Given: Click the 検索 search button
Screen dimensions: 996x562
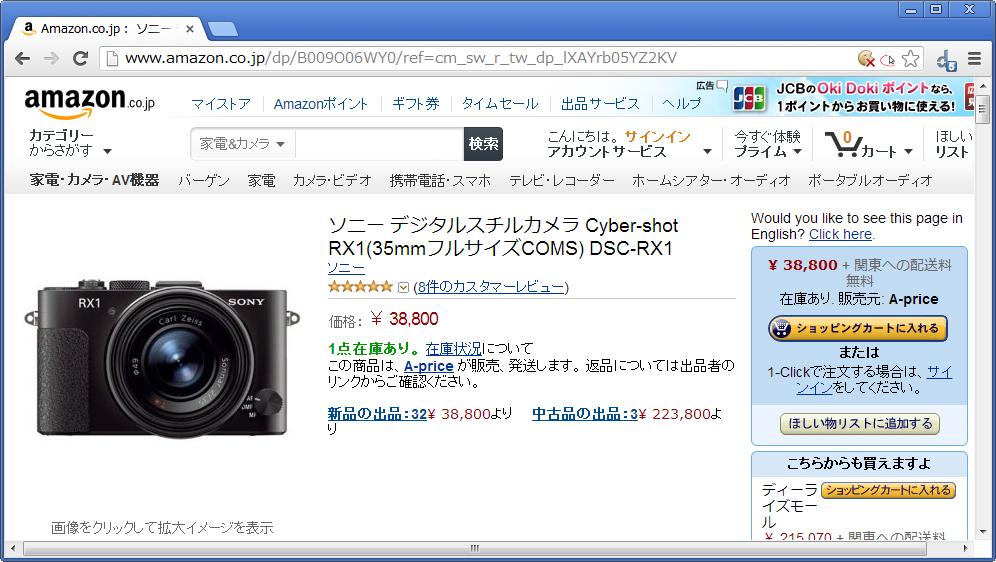Looking at the screenshot, I should 483,144.
